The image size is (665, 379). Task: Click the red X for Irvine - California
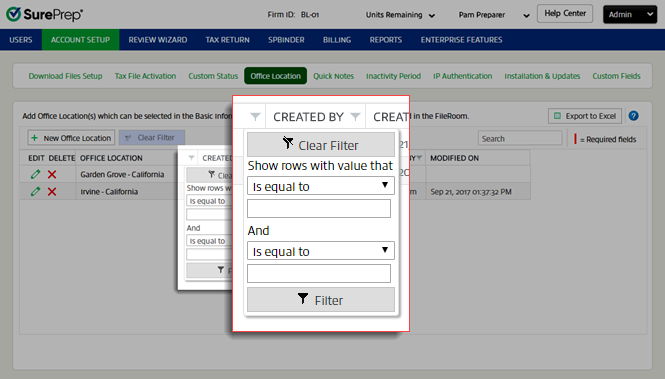pyautogui.click(x=52, y=192)
